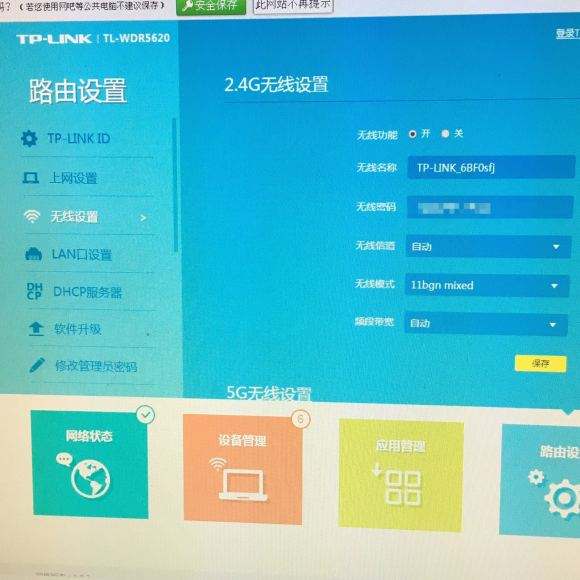Image resolution: width=580 pixels, height=580 pixels.
Task: Open the 应用管理 tile
Action: point(401,475)
